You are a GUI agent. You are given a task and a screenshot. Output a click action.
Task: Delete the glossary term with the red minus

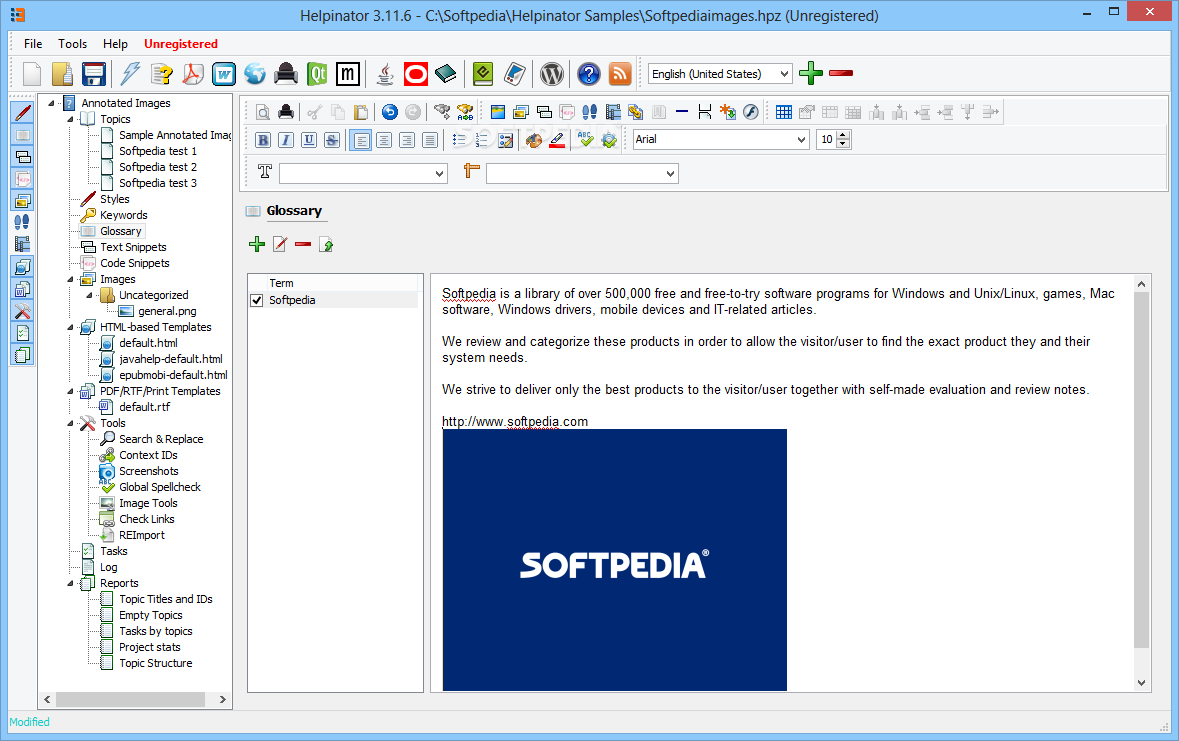[303, 244]
